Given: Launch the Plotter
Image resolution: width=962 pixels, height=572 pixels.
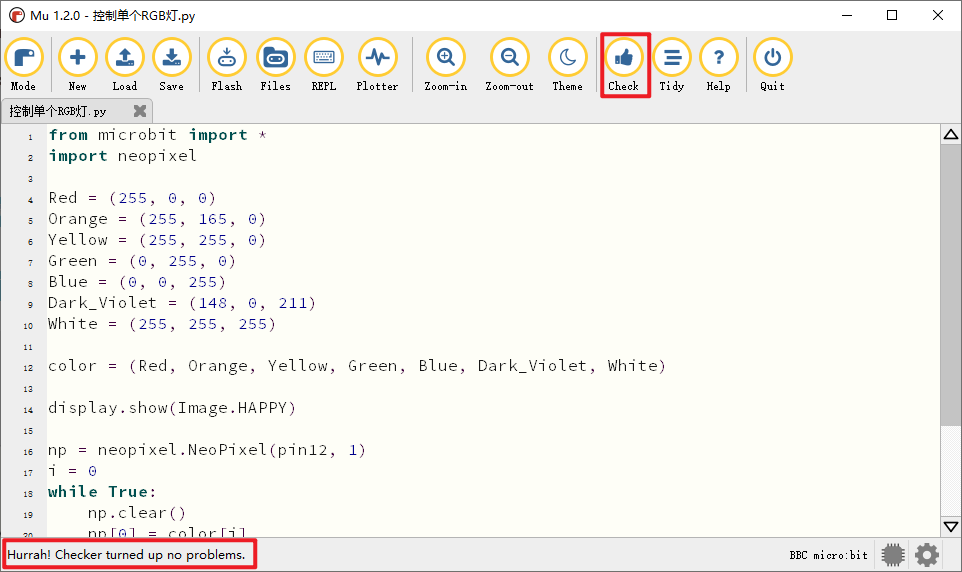Looking at the screenshot, I should click(x=377, y=64).
